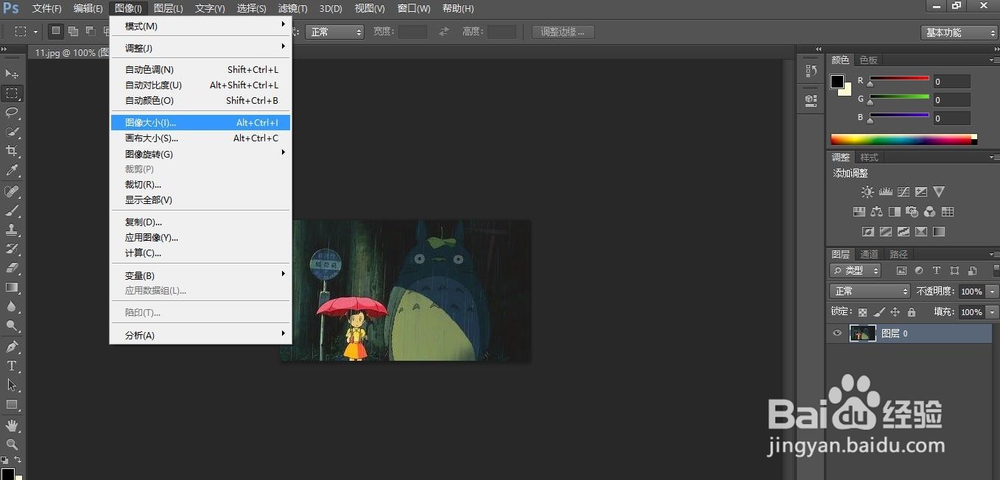Add a Curves adjustment icon
1000x480 pixels.
point(903,191)
